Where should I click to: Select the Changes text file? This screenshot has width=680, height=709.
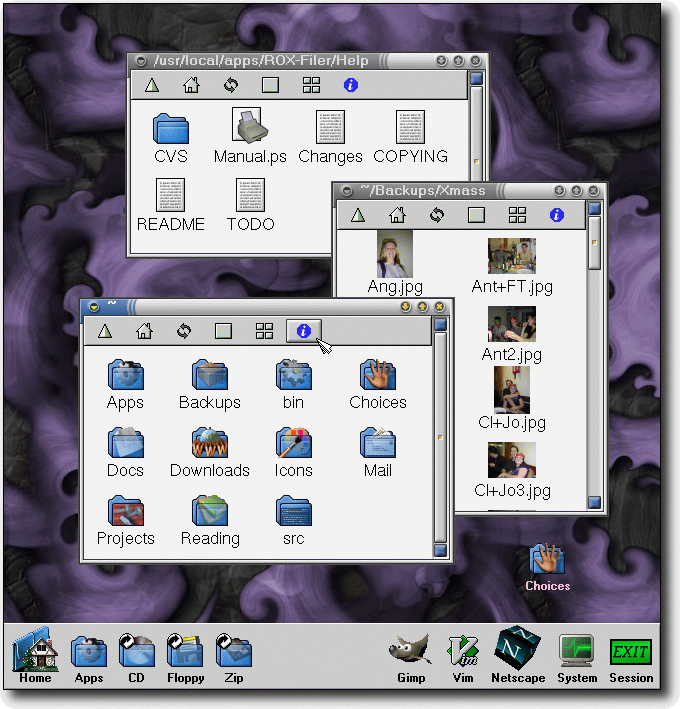330,137
